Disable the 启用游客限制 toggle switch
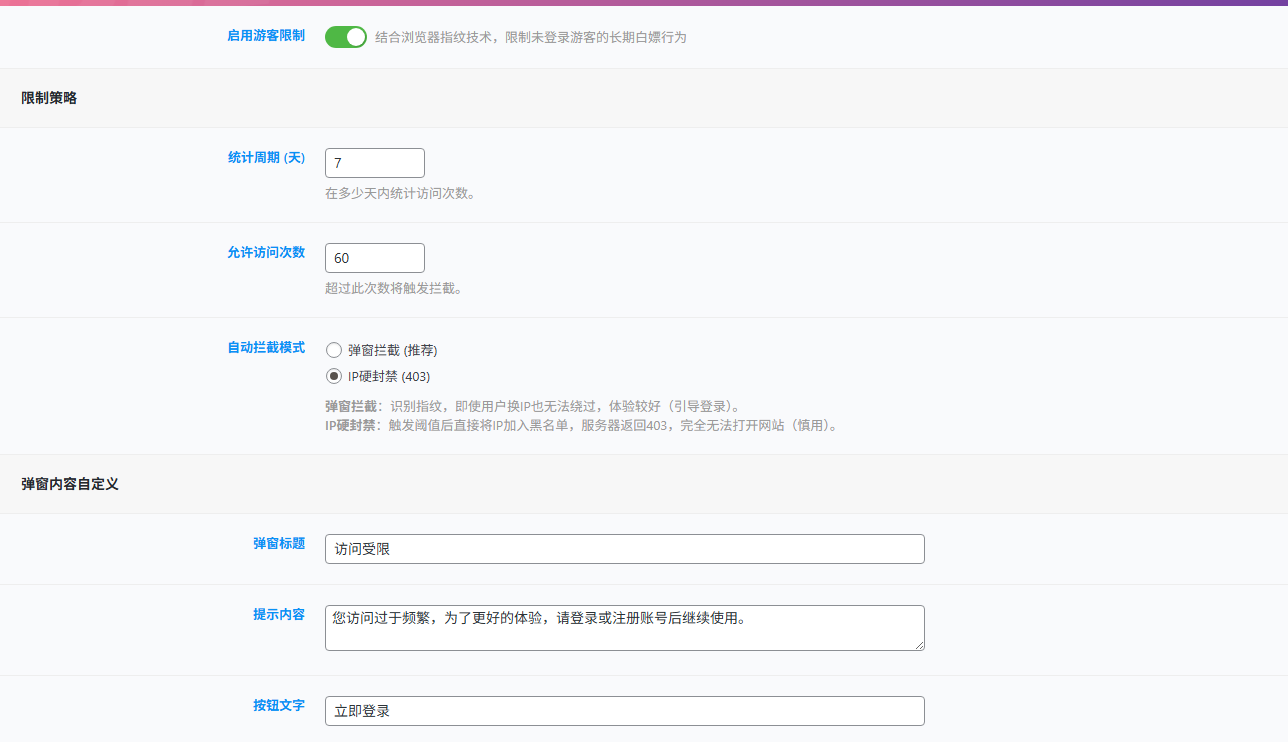 (345, 36)
